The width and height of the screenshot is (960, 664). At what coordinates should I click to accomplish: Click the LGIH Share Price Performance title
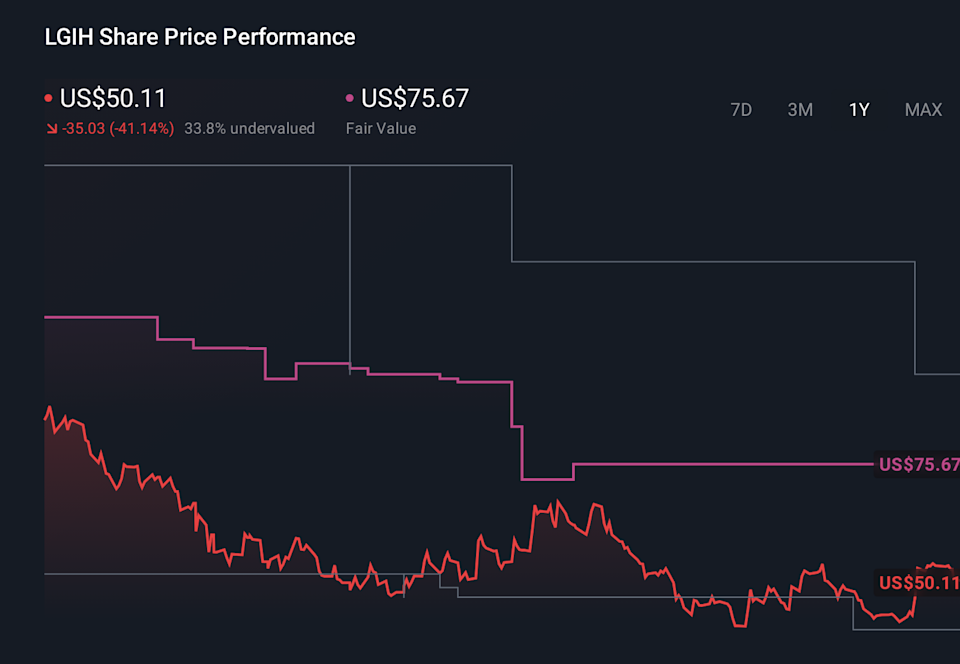[199, 37]
